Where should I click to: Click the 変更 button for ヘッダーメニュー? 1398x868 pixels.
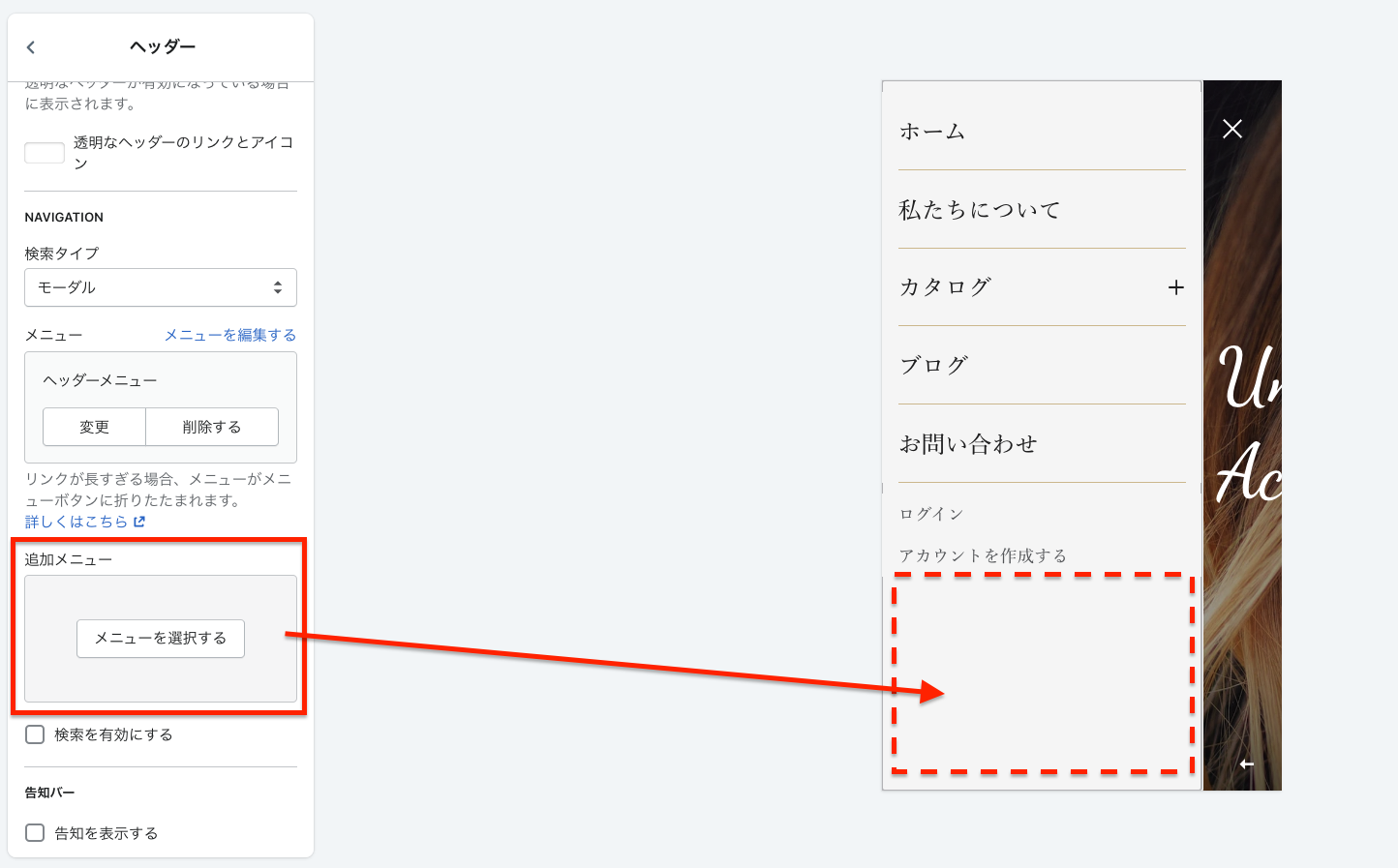[x=94, y=427]
